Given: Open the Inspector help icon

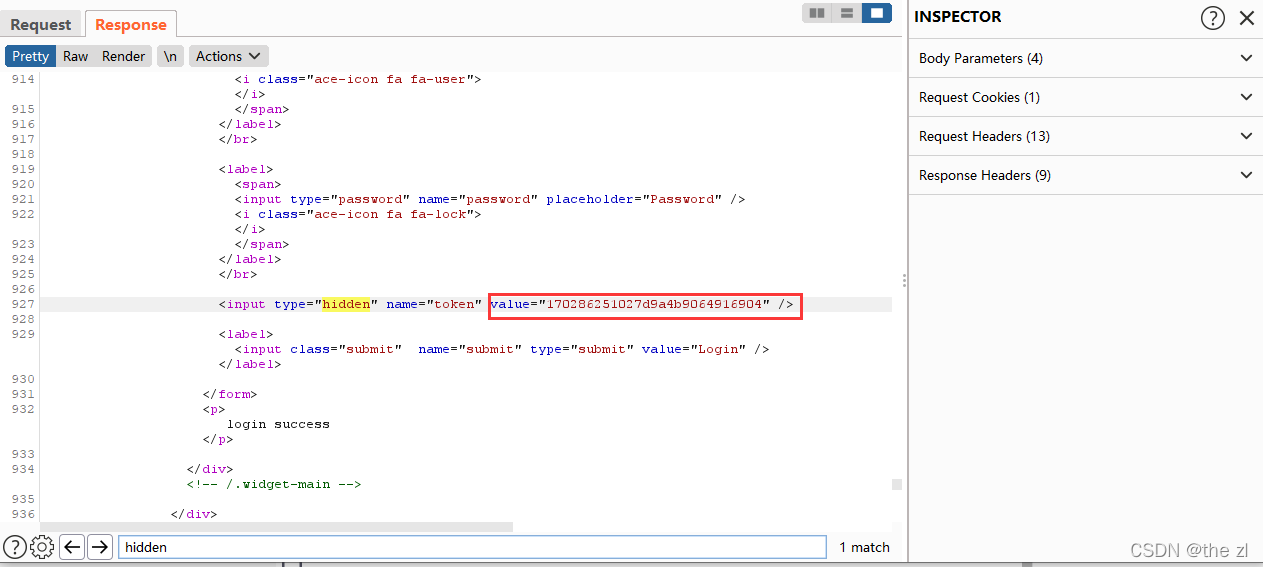Looking at the screenshot, I should pos(1212,17).
